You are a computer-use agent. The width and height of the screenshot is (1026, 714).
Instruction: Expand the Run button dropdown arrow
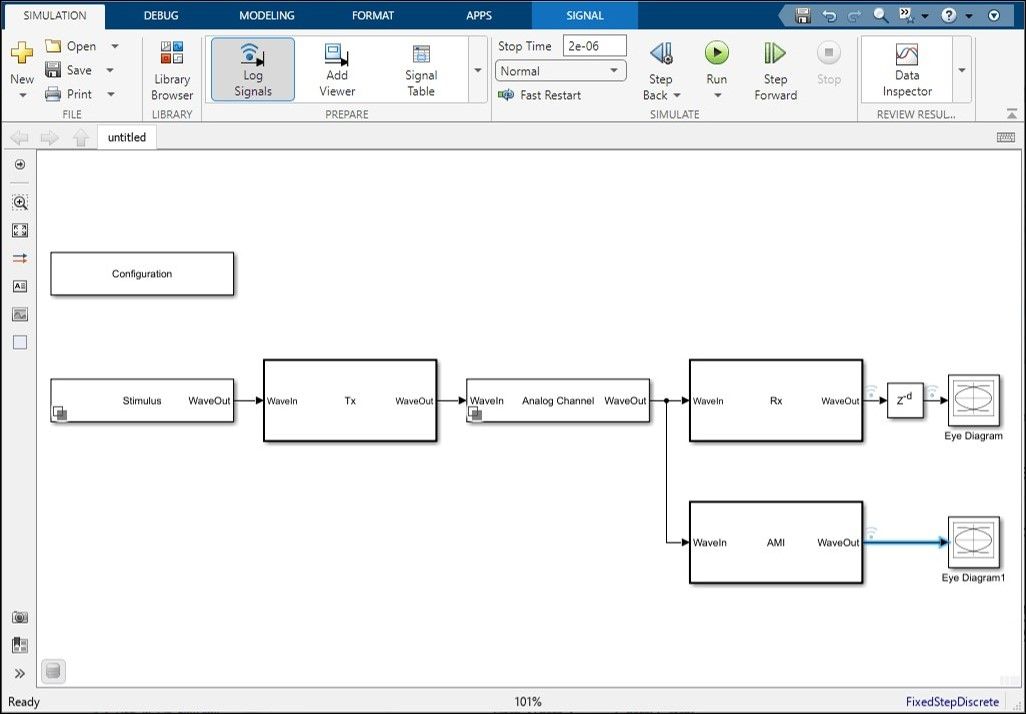[x=717, y=95]
